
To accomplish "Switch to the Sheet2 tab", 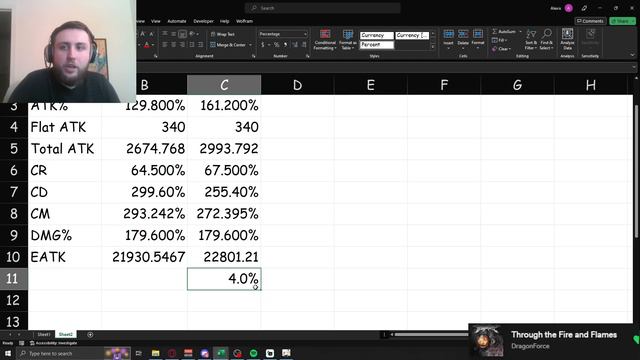I will tap(66, 334).
